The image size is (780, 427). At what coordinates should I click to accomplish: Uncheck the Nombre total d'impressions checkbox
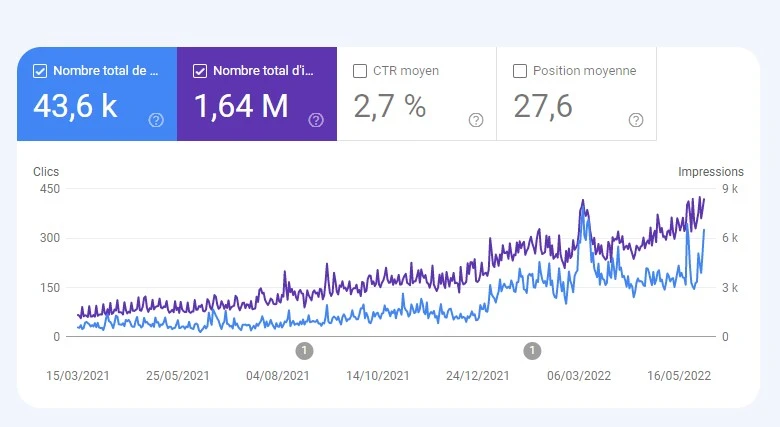pyautogui.click(x=200, y=71)
